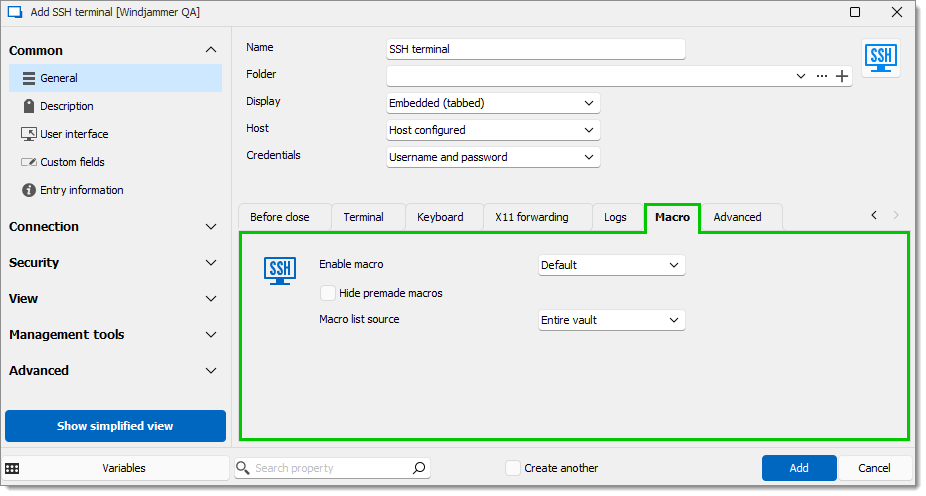926x496 pixels.
Task: Switch to the X11 forwarding tab
Action: 537,217
